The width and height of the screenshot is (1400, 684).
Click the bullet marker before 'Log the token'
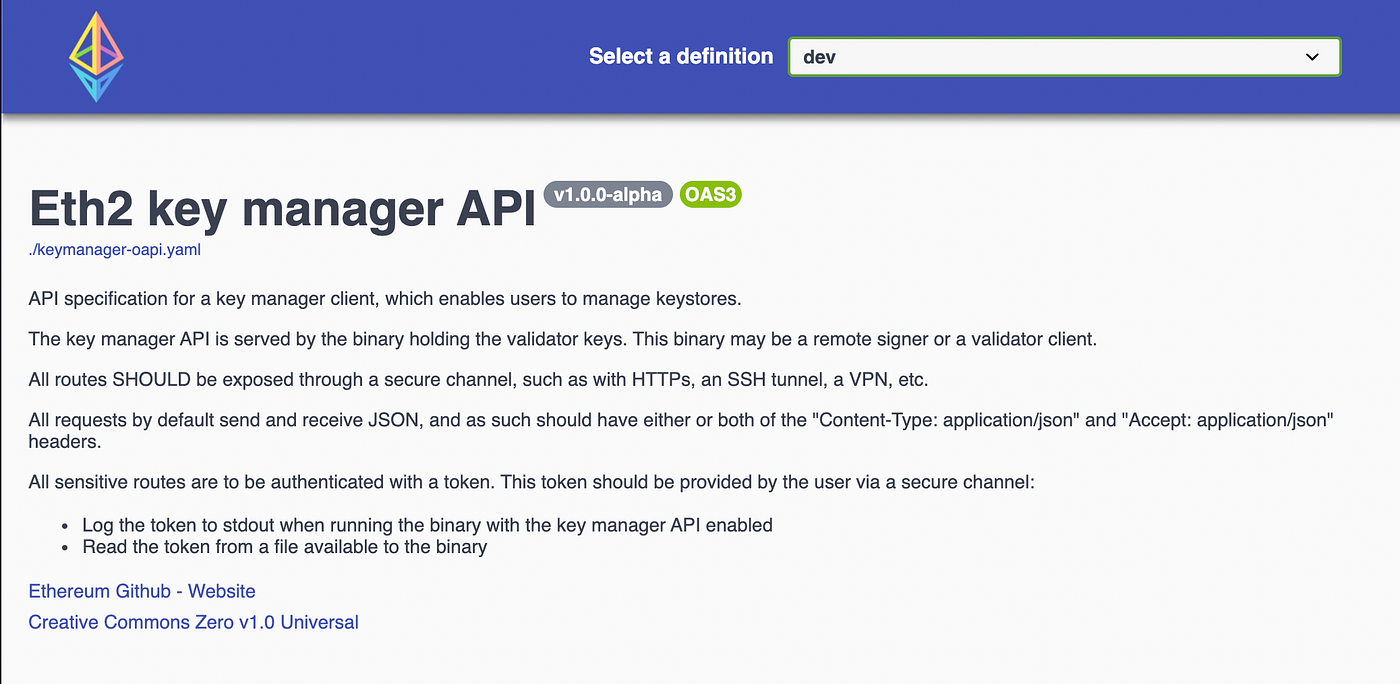(66, 525)
